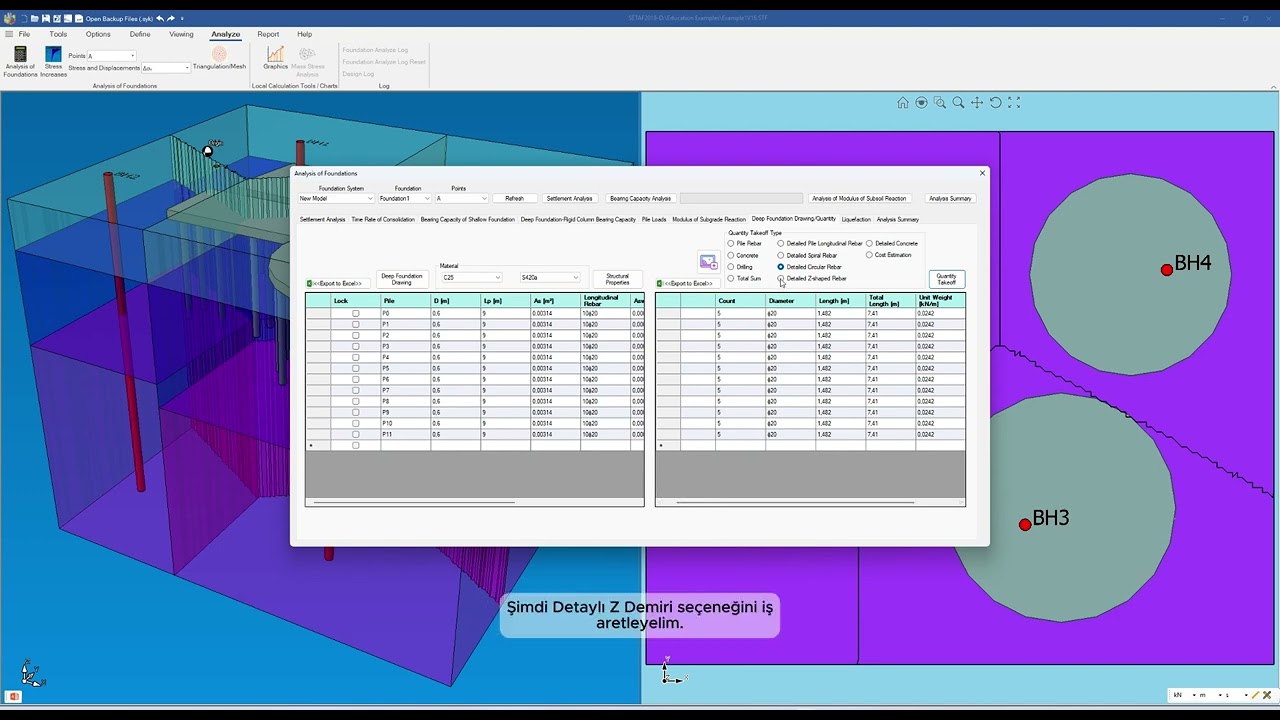
Task: Click the P3 pile name cell
Action: click(405, 347)
